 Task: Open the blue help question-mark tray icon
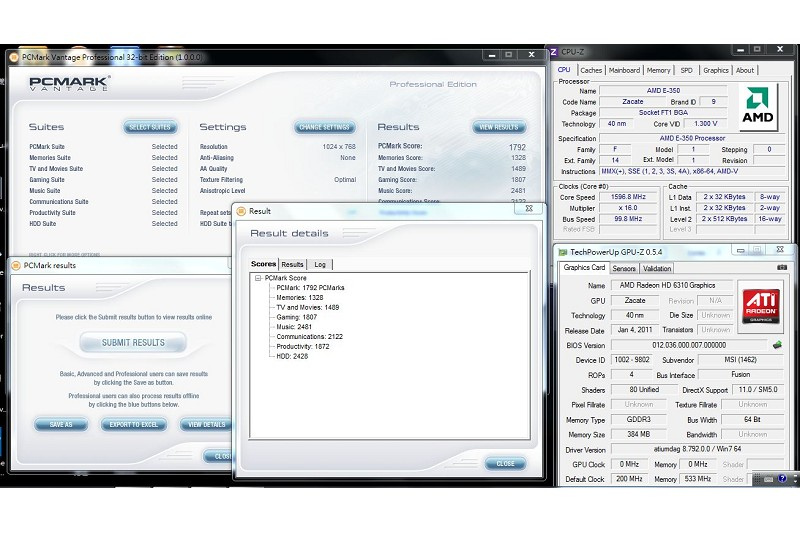[x=783, y=479]
